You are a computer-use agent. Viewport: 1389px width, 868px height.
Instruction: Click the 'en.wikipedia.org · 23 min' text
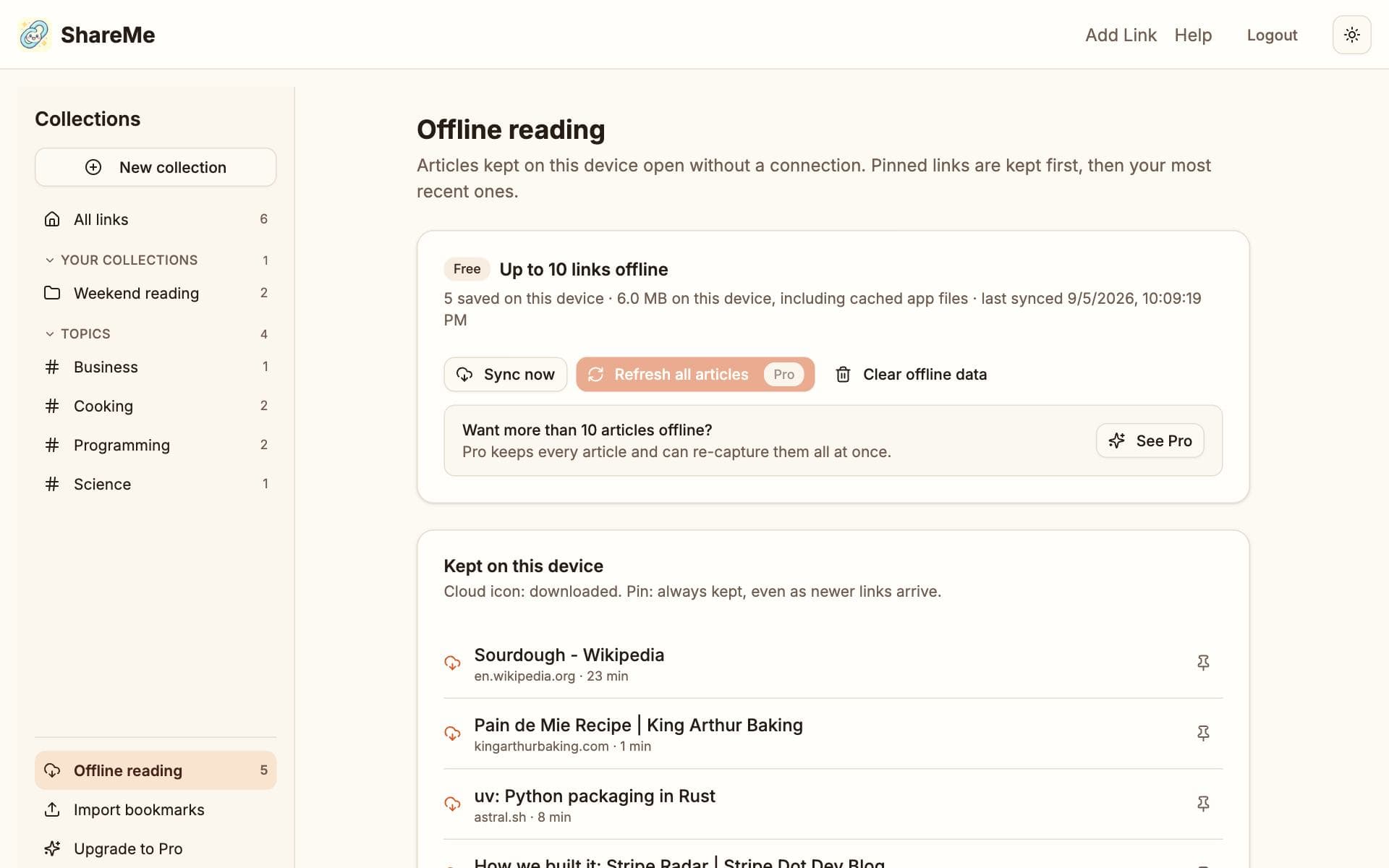coord(551,676)
